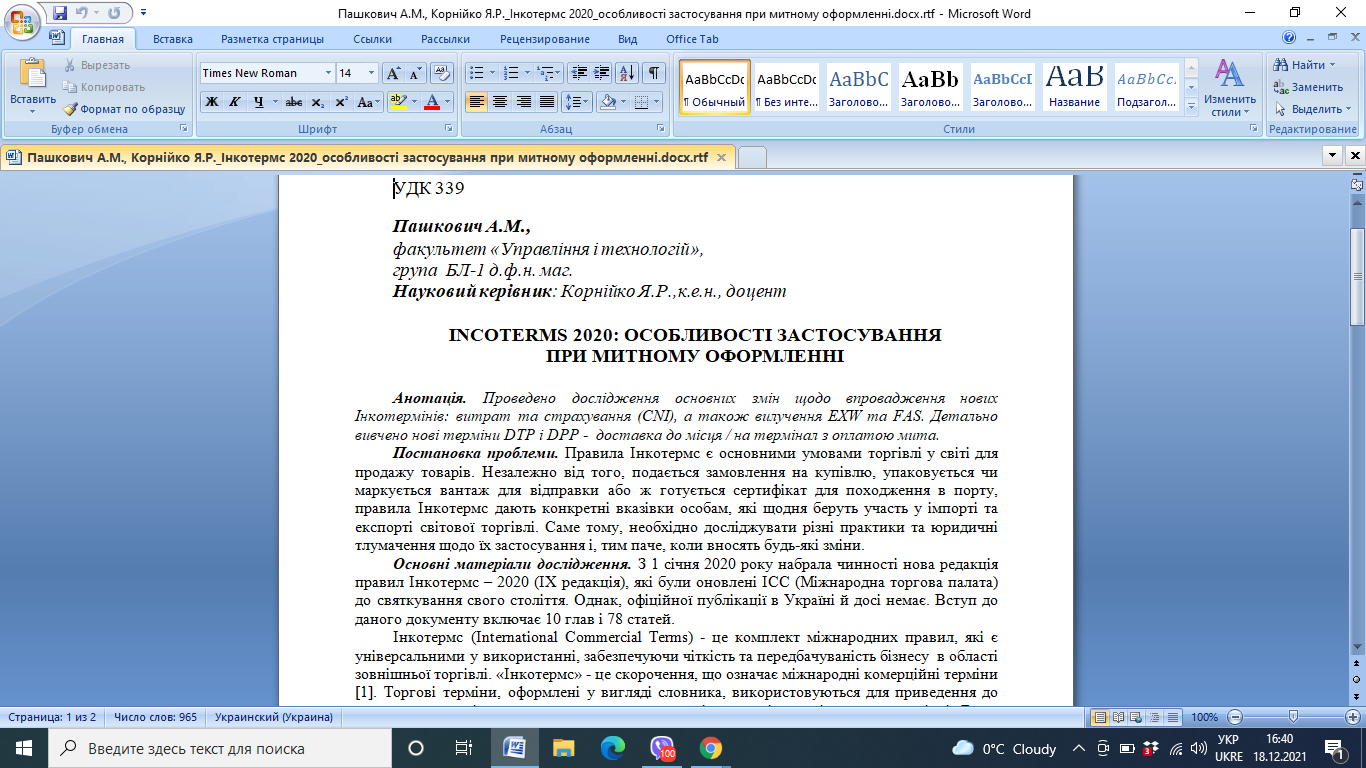Image resolution: width=1366 pixels, height=768 pixels.
Task: Open Microsoft Edge from the taskbar
Action: tap(612, 748)
